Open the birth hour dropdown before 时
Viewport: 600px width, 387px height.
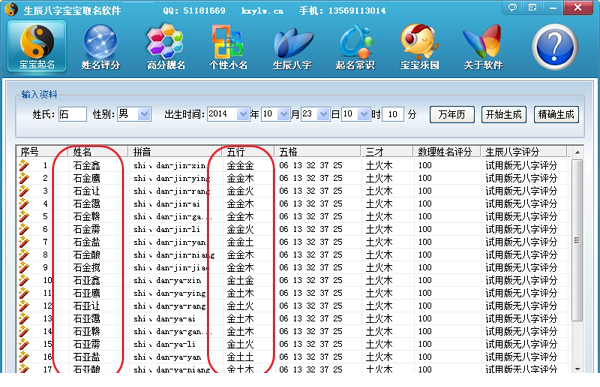364,114
